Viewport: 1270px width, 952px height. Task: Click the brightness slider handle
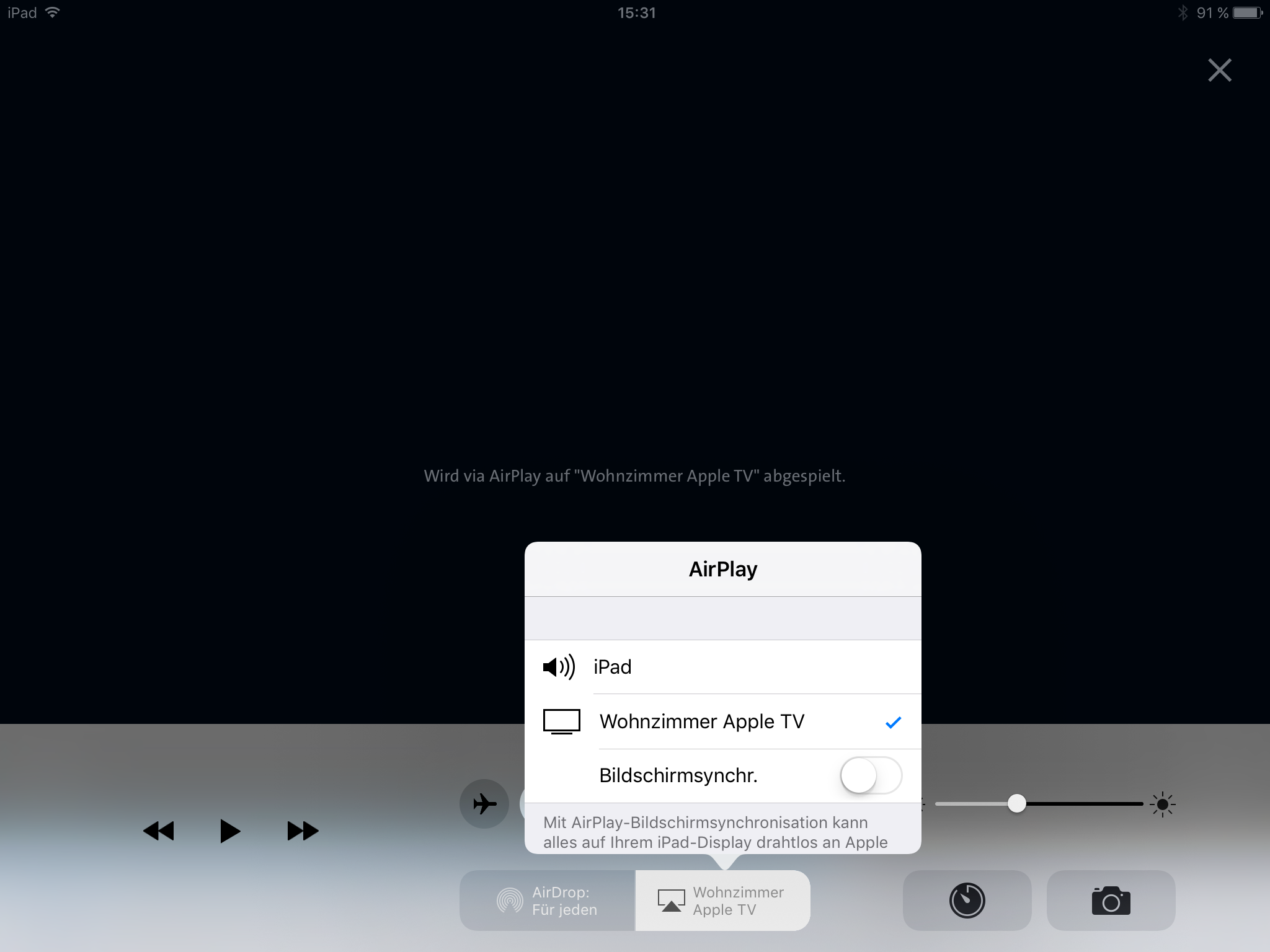click(1016, 804)
